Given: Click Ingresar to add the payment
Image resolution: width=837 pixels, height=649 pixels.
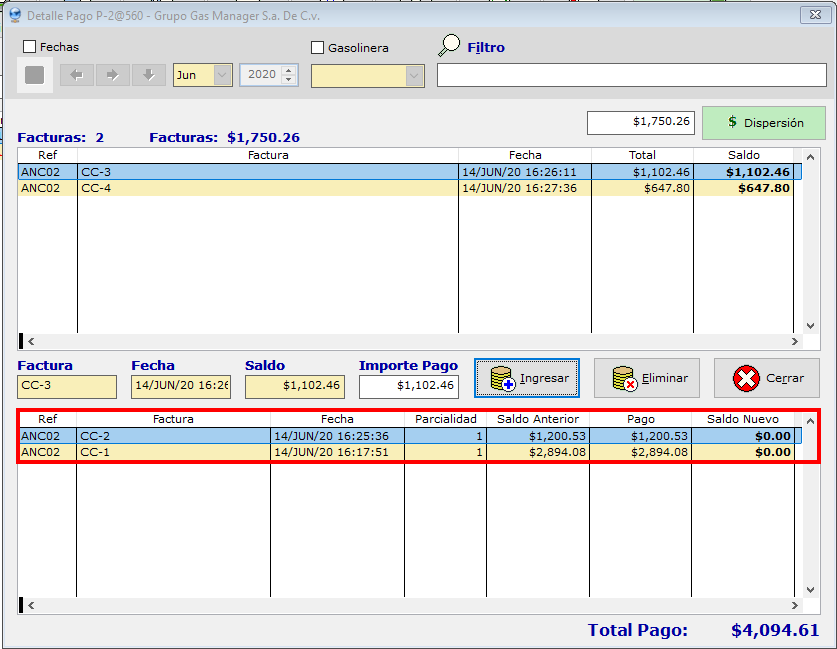Looking at the screenshot, I should (527, 378).
